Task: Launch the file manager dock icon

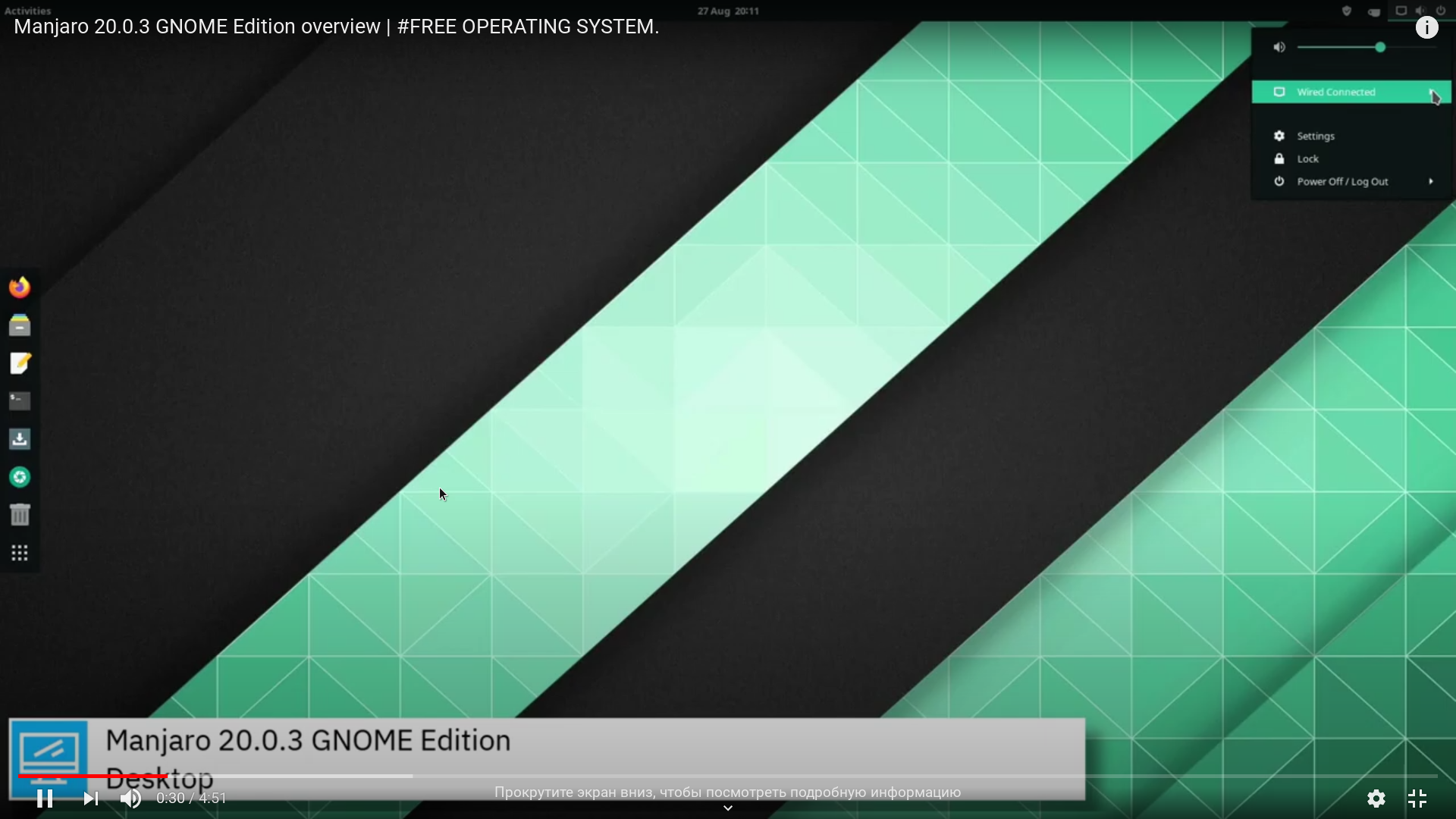Action: [x=20, y=325]
